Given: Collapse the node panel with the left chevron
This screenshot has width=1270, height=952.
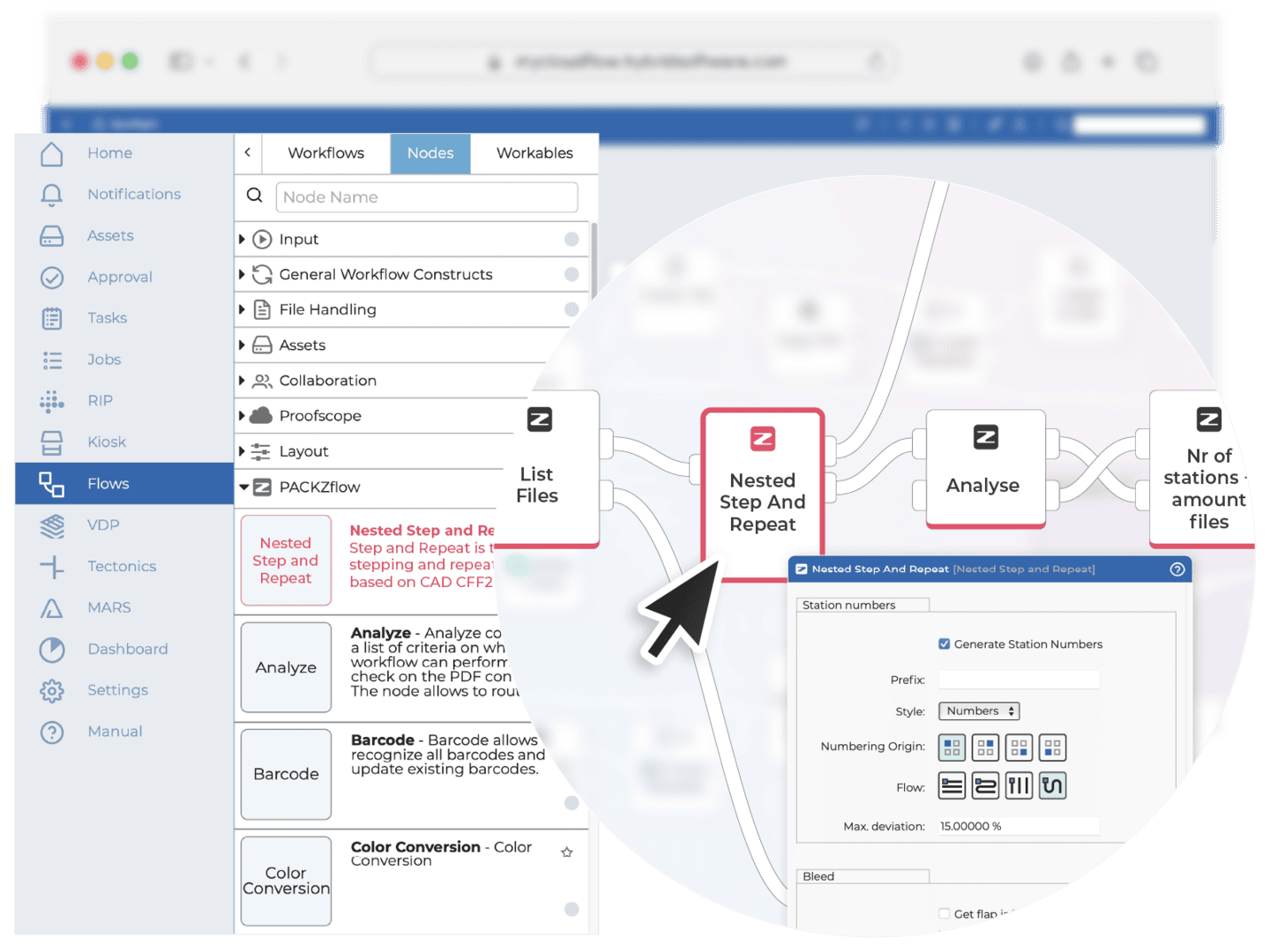Looking at the screenshot, I should 248,152.
